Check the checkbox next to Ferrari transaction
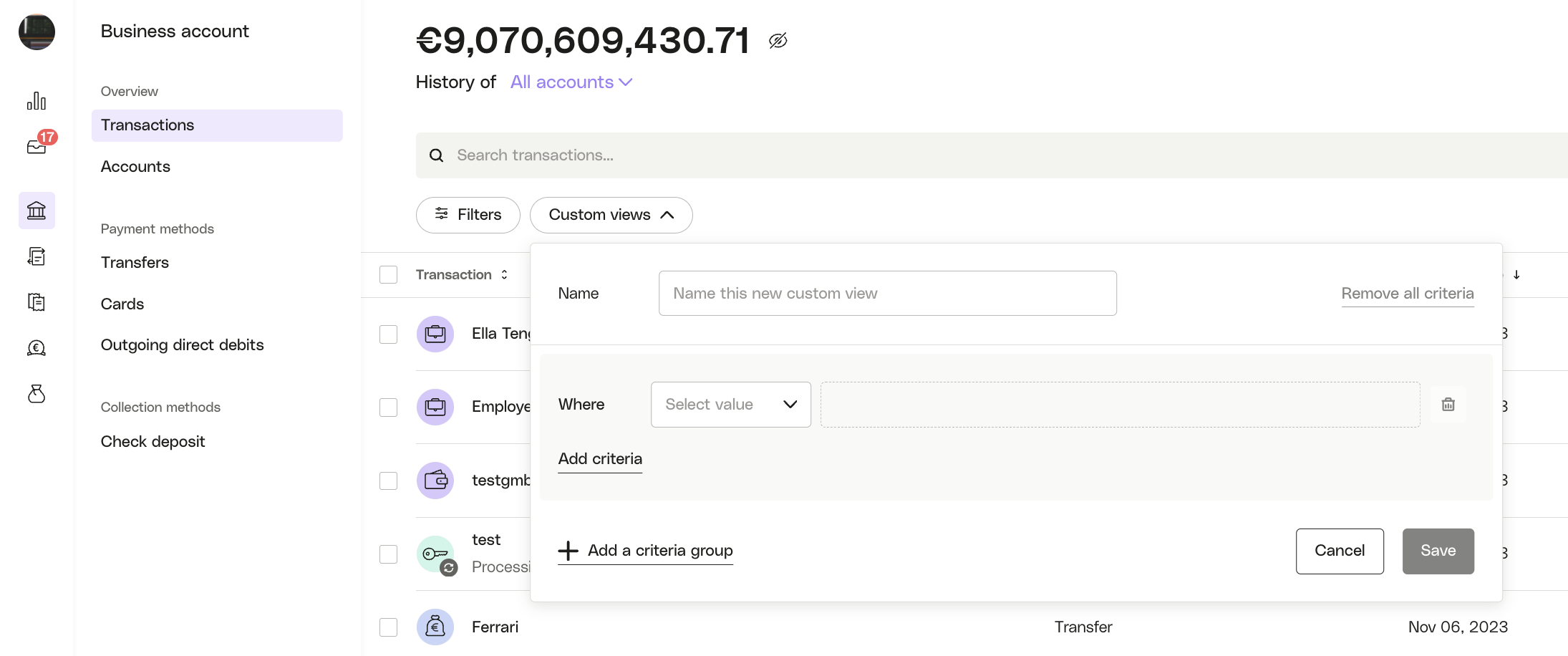 [x=388, y=627]
